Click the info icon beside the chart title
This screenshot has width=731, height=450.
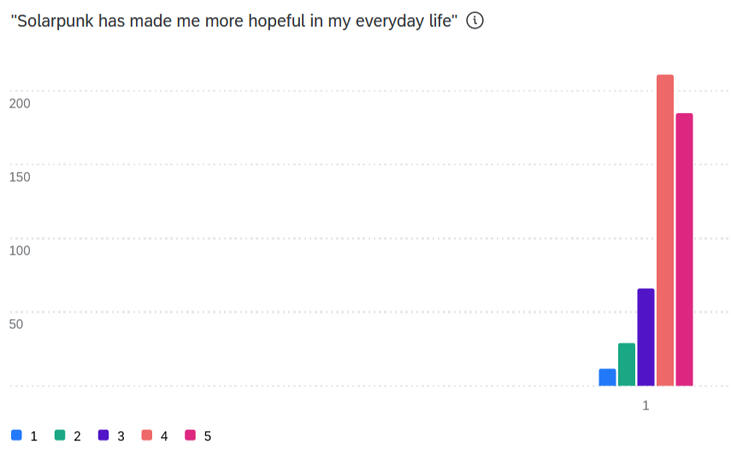click(x=475, y=21)
